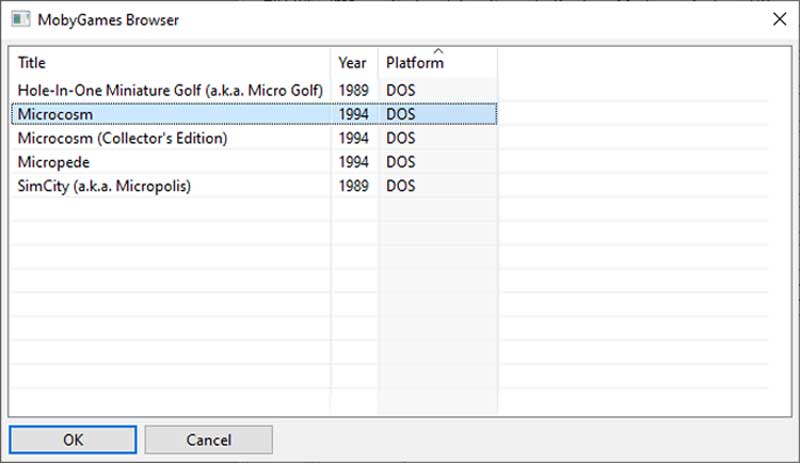Viewport: 800px width, 463px height.
Task: Click the MobyGames Browser title bar text
Action: click(x=108, y=20)
